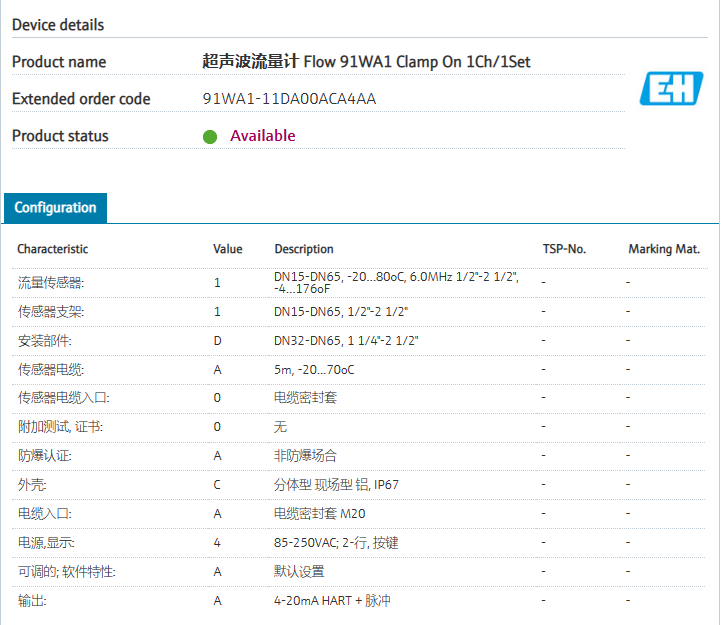721x625 pixels.
Task: Click the Characteristic column header
Action: 52,249
